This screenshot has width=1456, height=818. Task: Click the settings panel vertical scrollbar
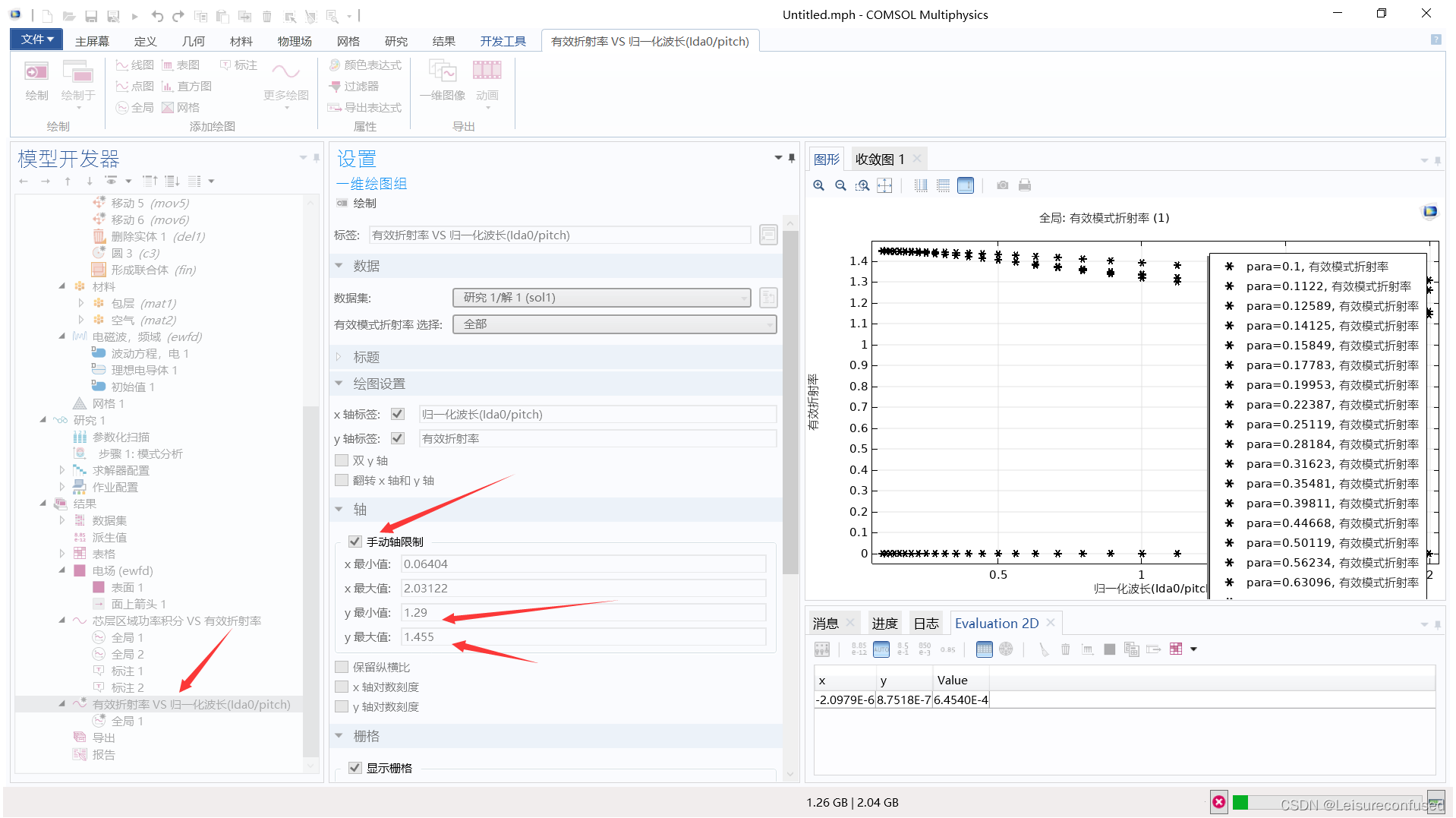coord(790,403)
